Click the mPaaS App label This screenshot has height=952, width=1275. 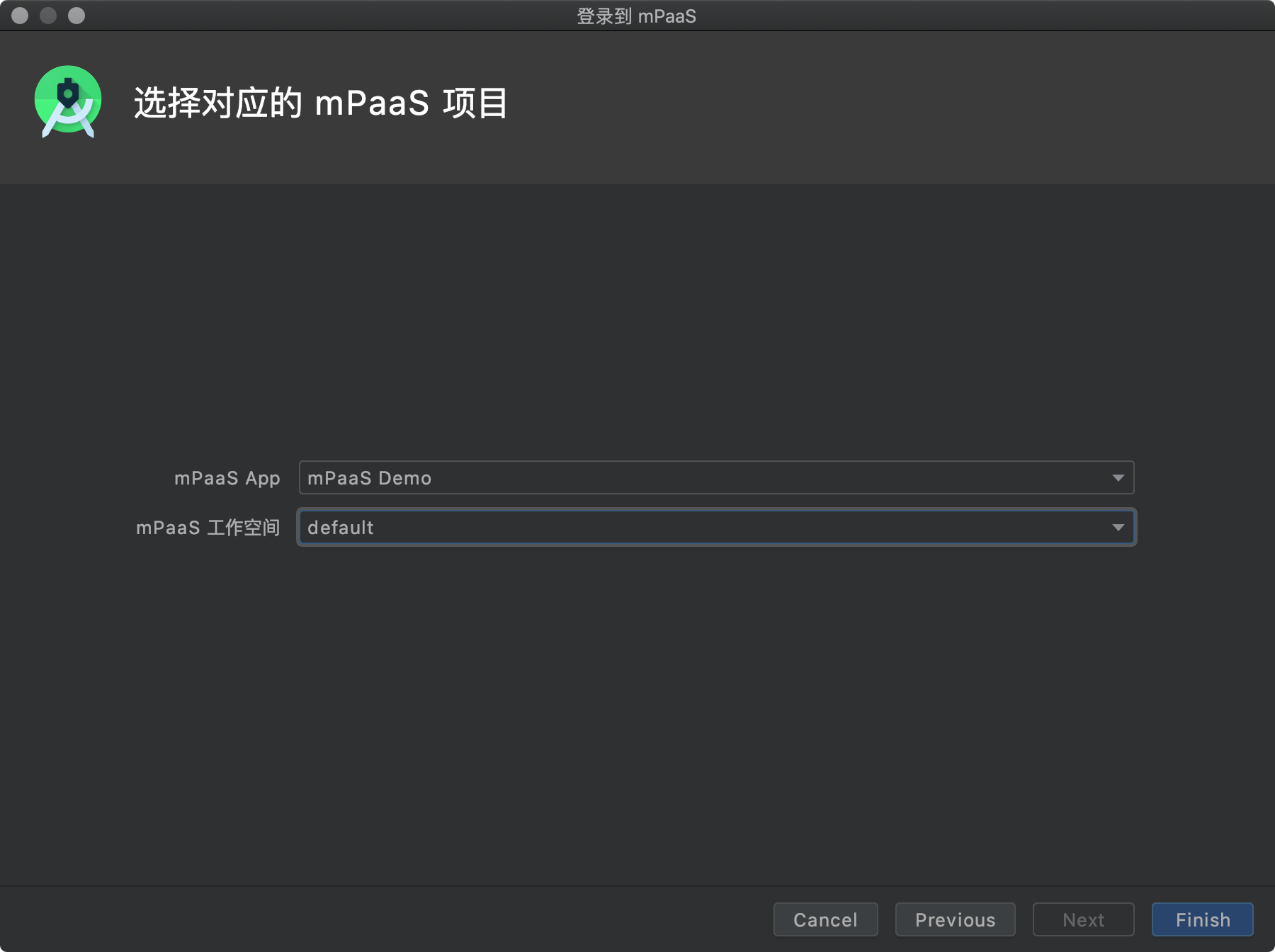pyautogui.click(x=227, y=478)
